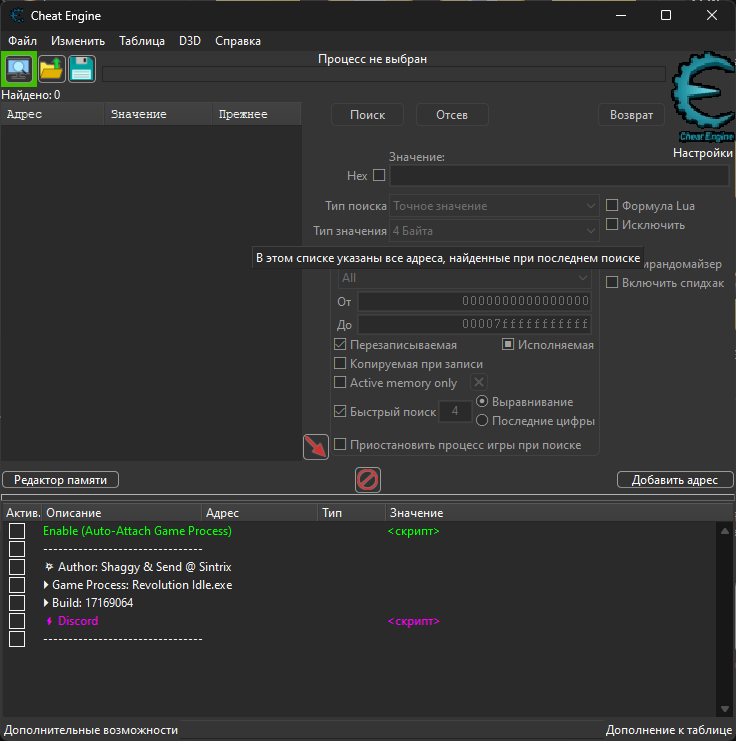Image resolution: width=736 pixels, height=741 pixels.
Task: Click the red arrow add-to-list icon
Action: pos(316,447)
